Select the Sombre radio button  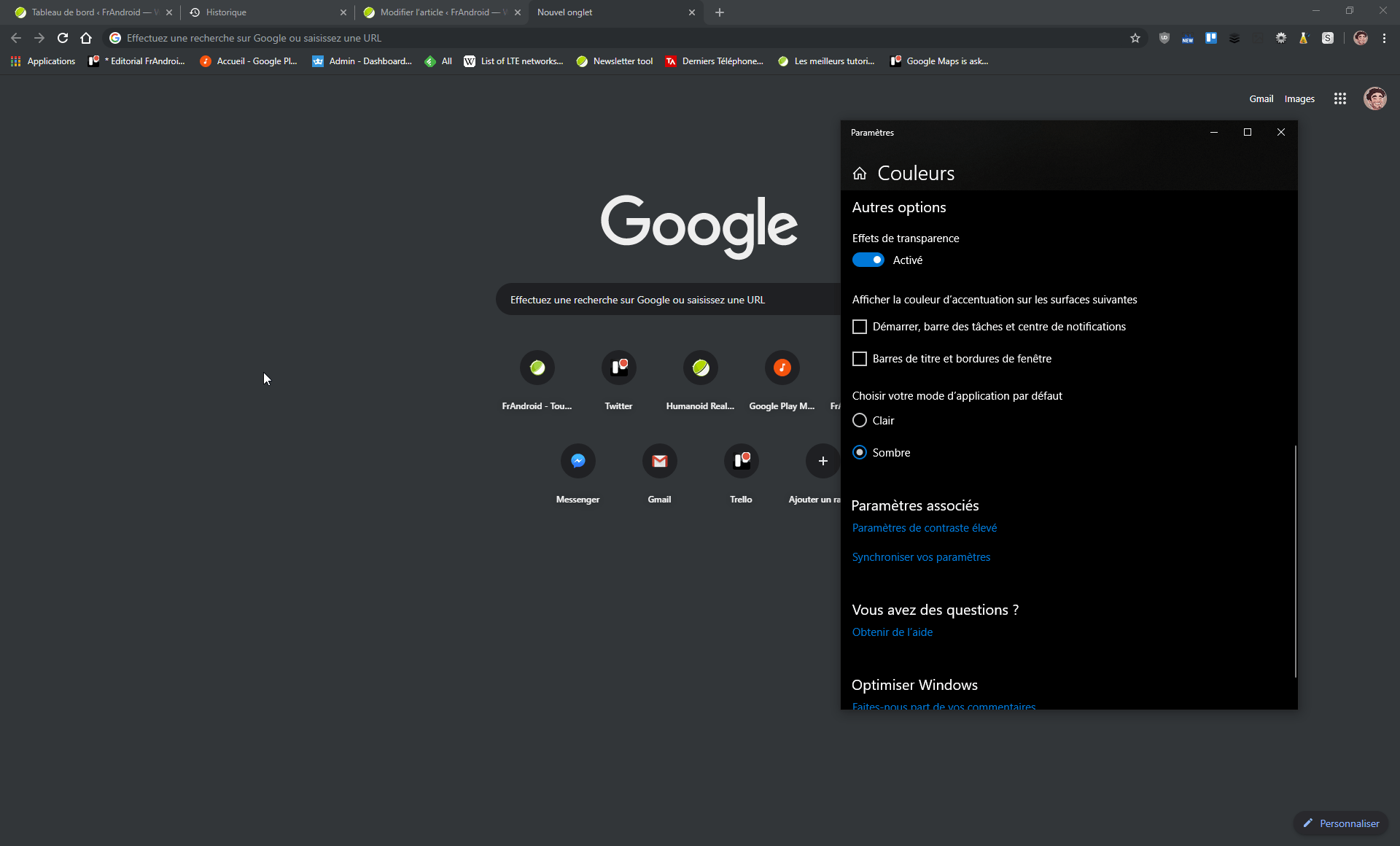pos(860,453)
